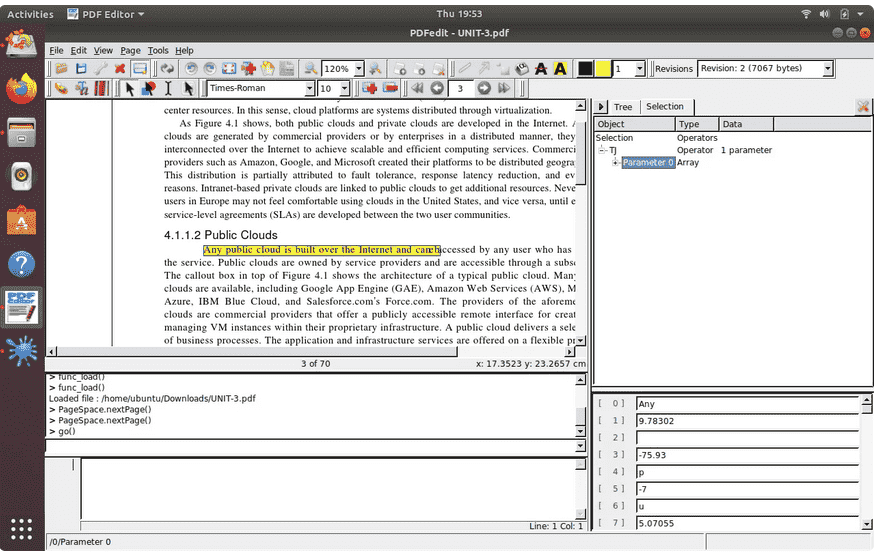Click the black color swatch
The image size is (878, 553).
tap(586, 69)
